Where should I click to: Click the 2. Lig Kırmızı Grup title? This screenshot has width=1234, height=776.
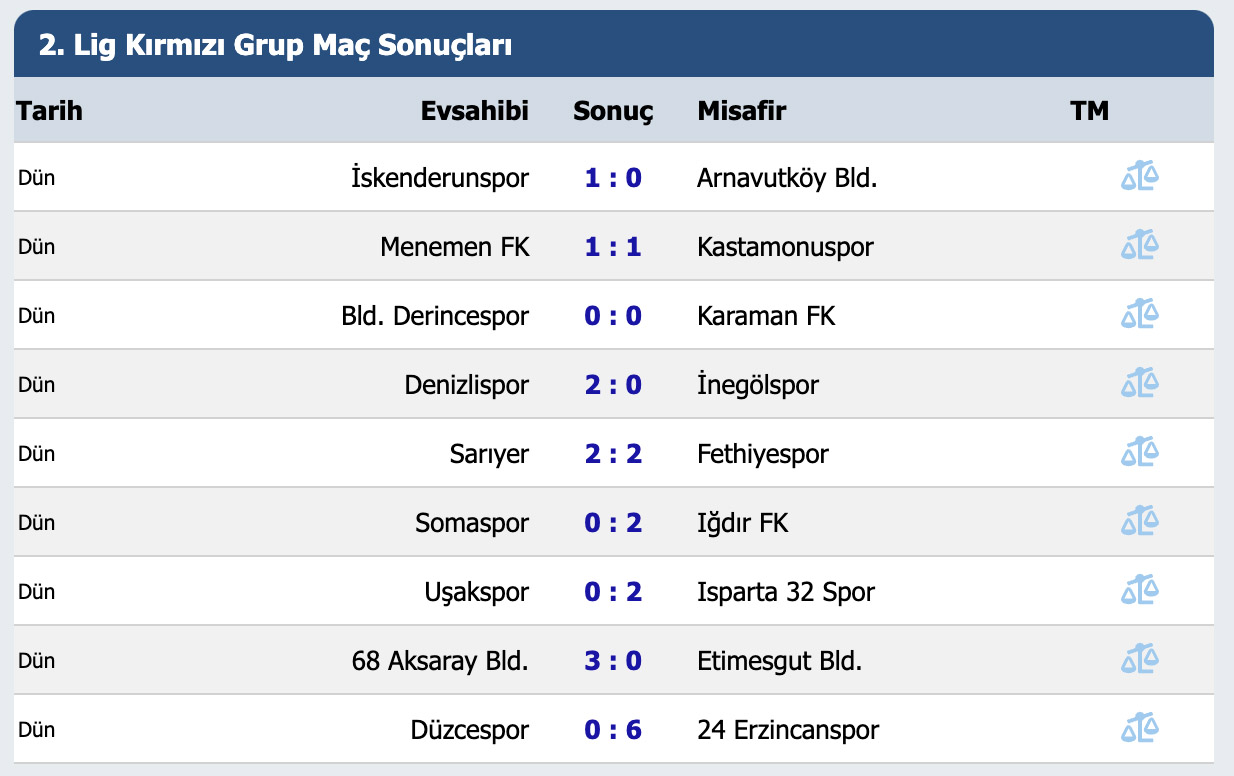pyautogui.click(x=275, y=46)
